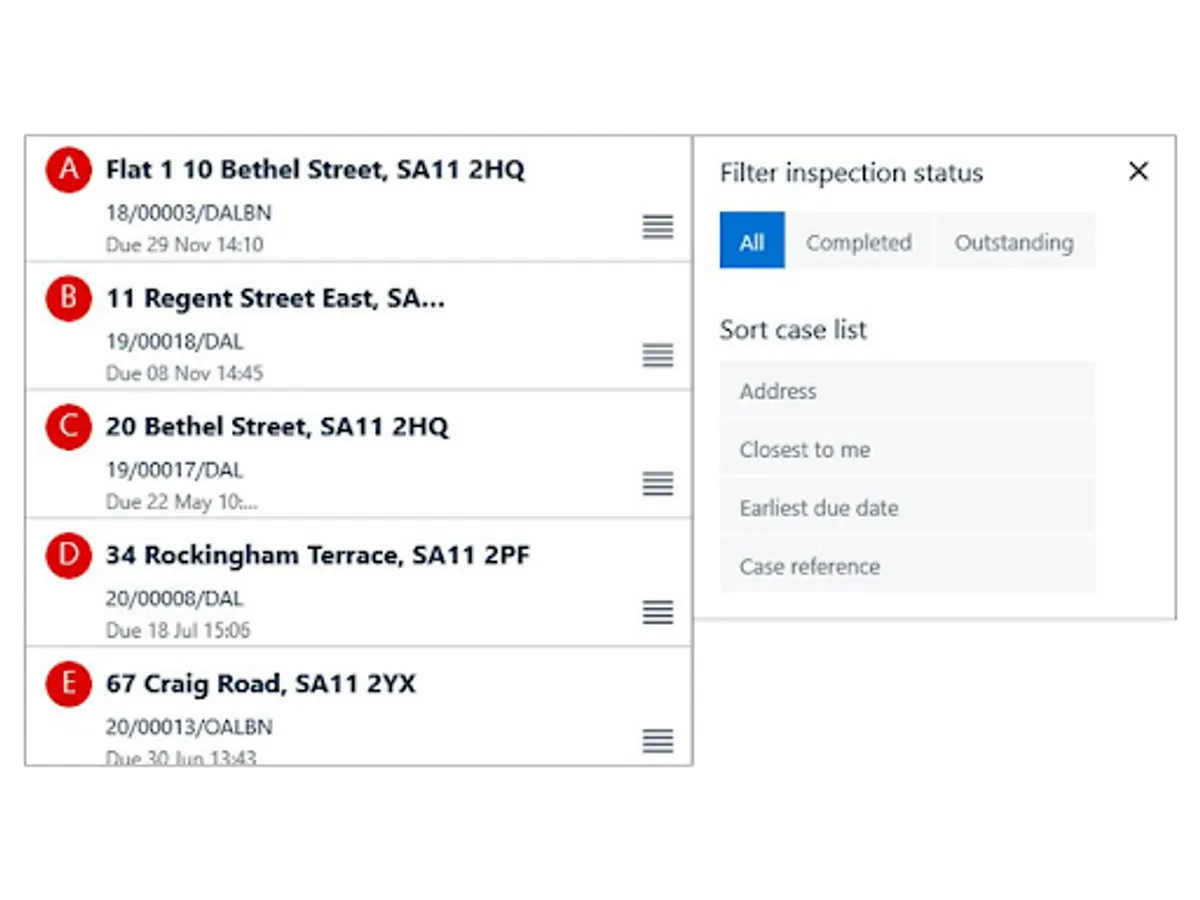1200x900 pixels.
Task: Open menu lines for 34 Rockingham Terrace
Action: pyautogui.click(x=657, y=612)
